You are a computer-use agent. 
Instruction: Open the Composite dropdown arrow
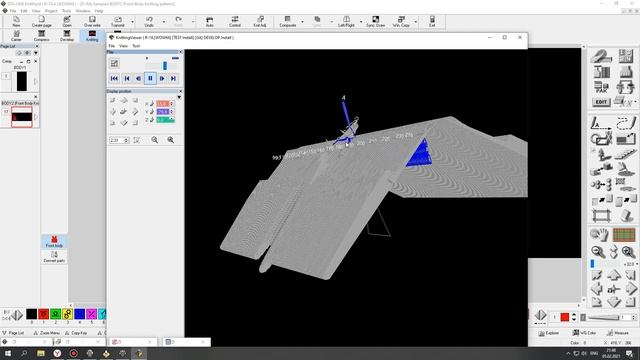point(302,22)
